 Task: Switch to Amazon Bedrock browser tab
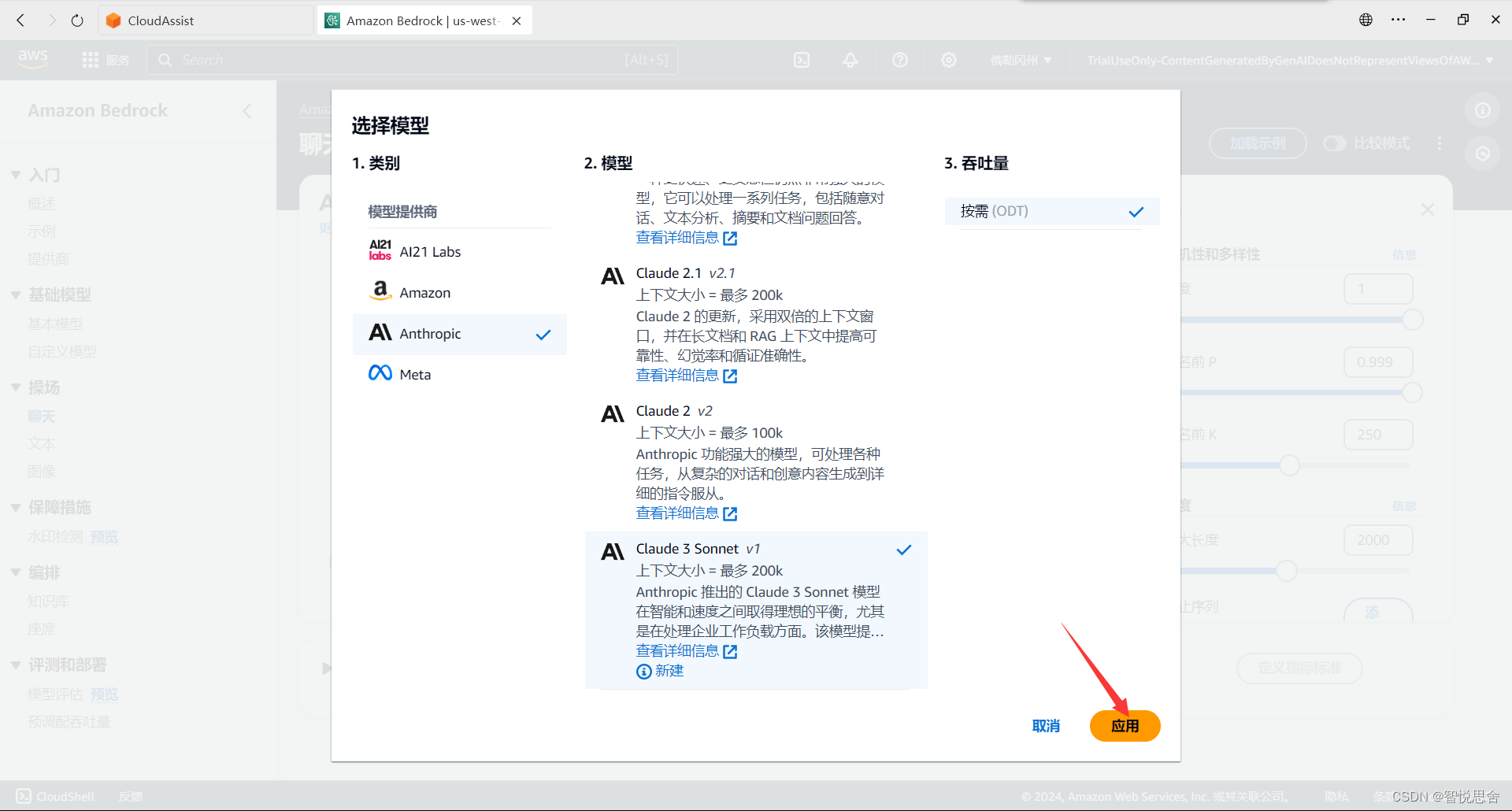click(x=424, y=20)
